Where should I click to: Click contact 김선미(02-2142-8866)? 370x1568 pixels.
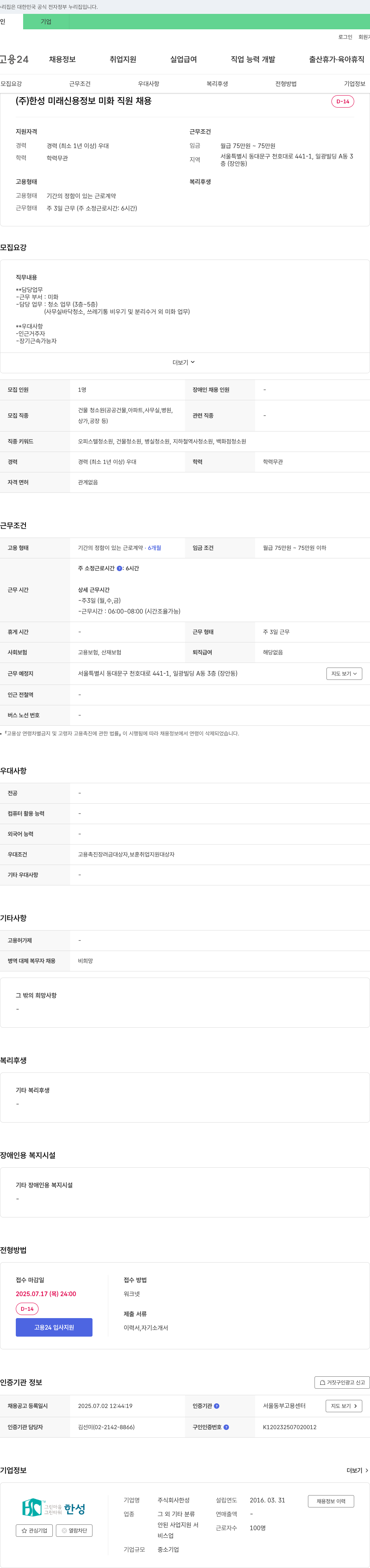106,1427
